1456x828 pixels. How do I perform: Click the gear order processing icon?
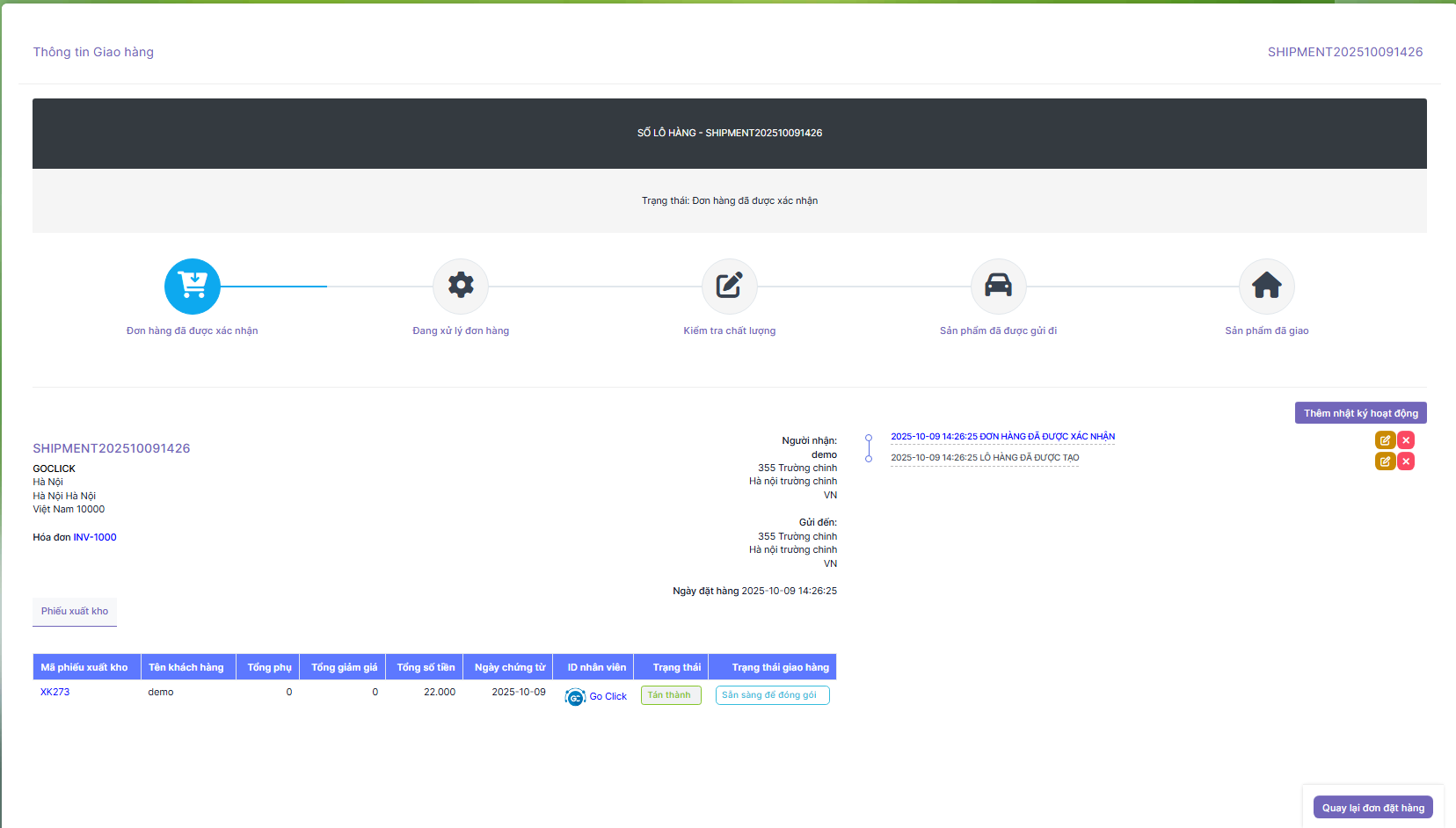461,286
